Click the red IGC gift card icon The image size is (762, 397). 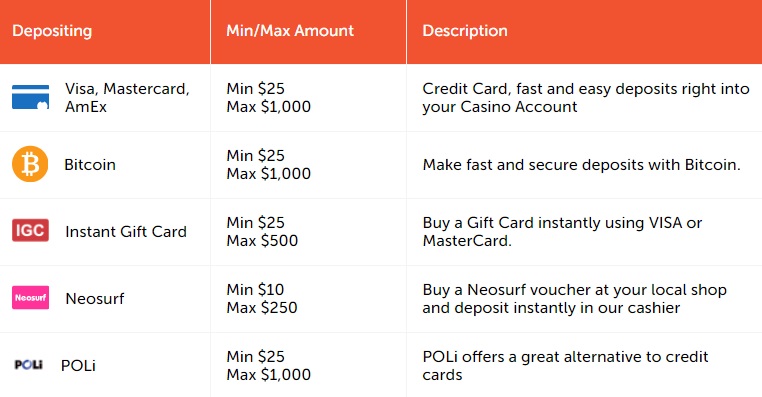(x=30, y=230)
